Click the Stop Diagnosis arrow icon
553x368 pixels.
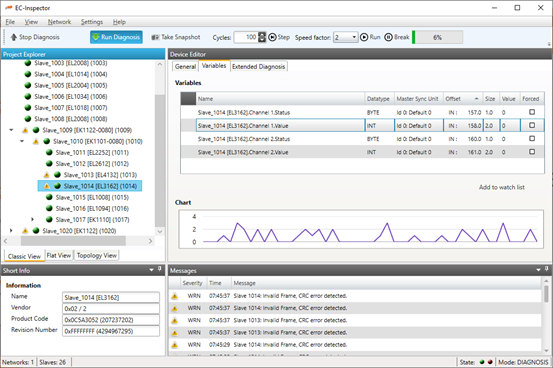(13, 37)
